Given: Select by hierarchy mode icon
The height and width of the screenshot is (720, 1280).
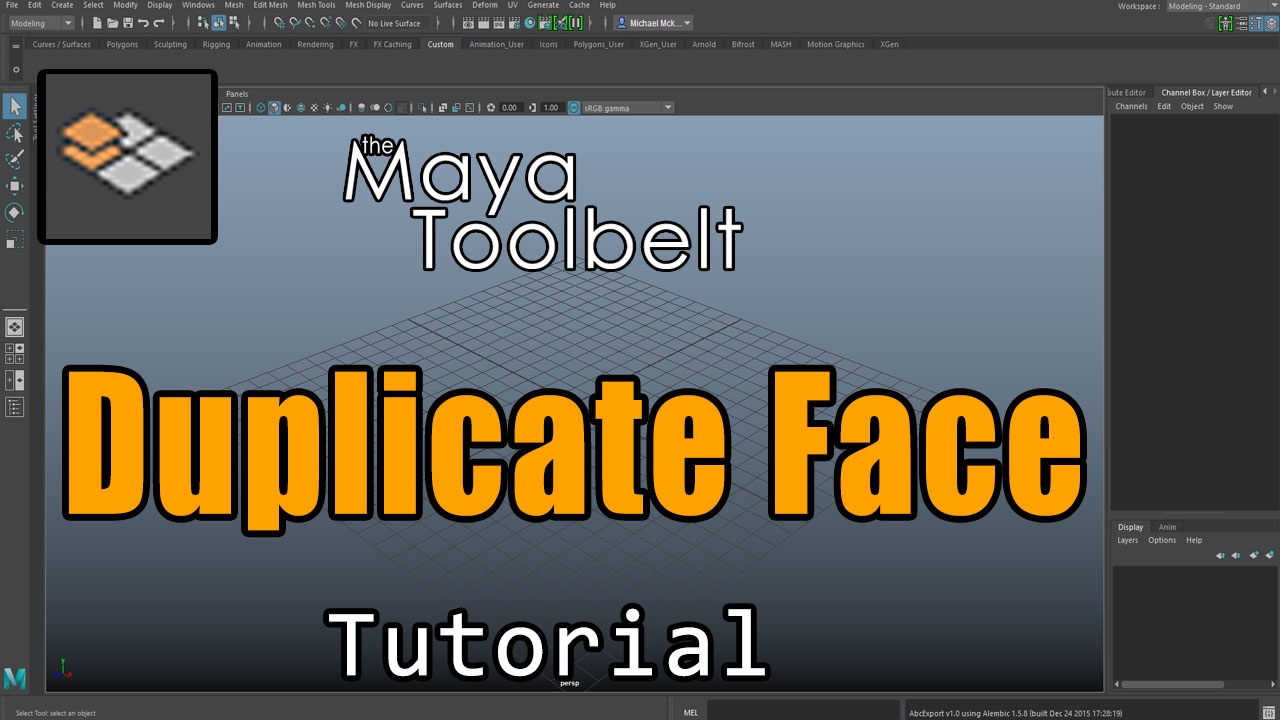Looking at the screenshot, I should 204,23.
